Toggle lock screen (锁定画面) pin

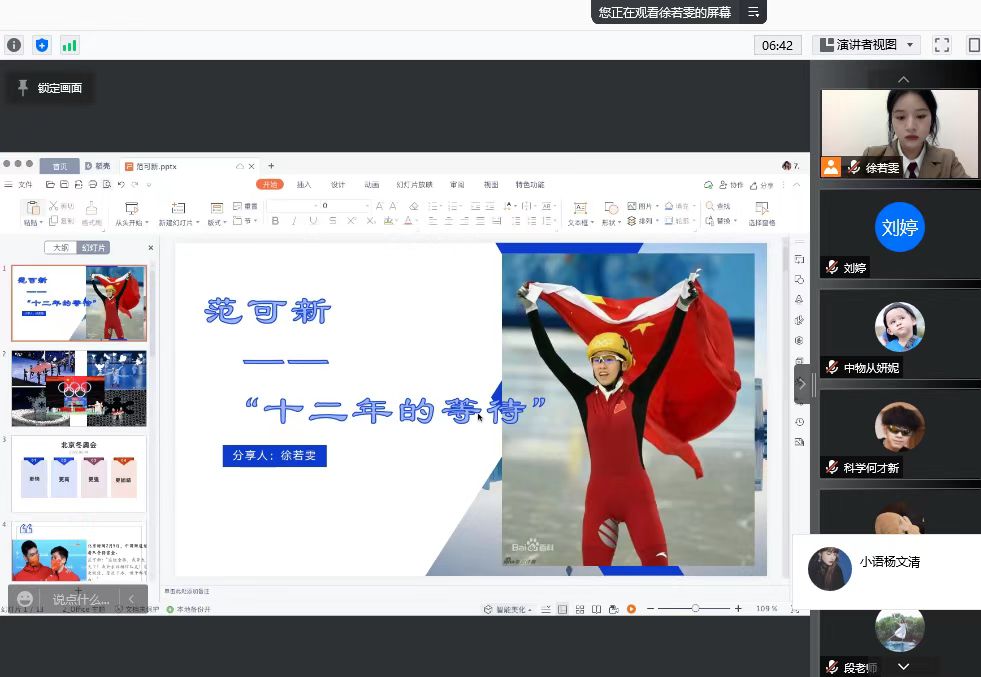pos(23,88)
